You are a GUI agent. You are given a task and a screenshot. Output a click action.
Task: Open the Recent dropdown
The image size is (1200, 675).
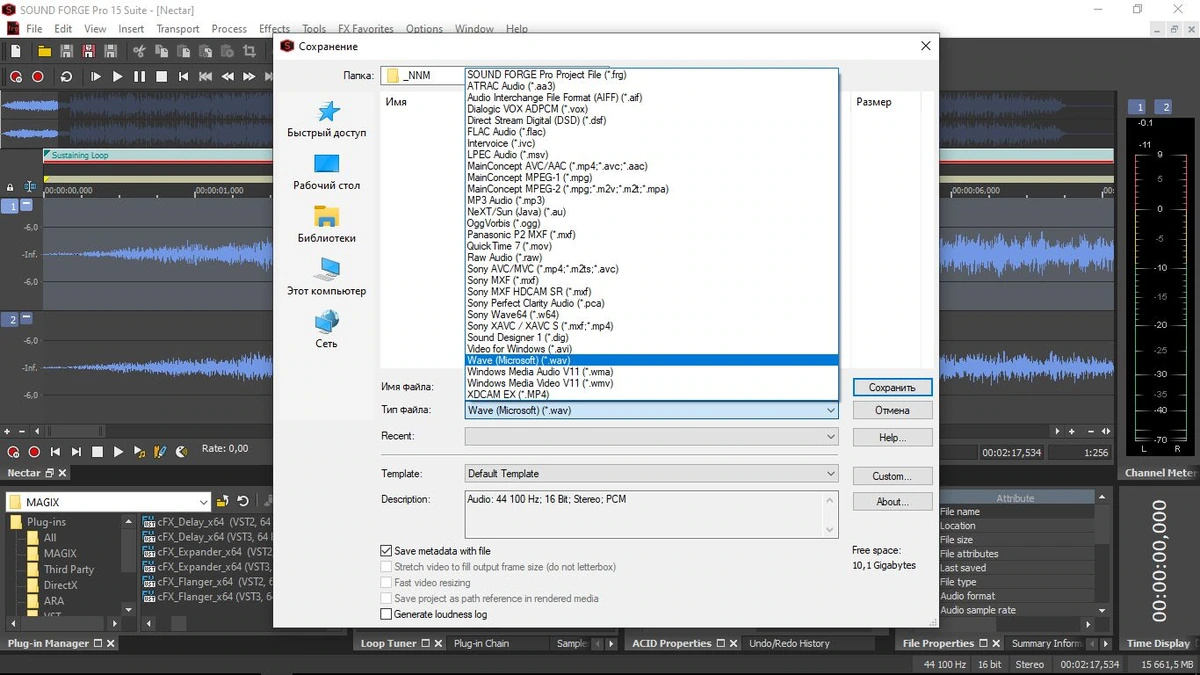click(652, 436)
